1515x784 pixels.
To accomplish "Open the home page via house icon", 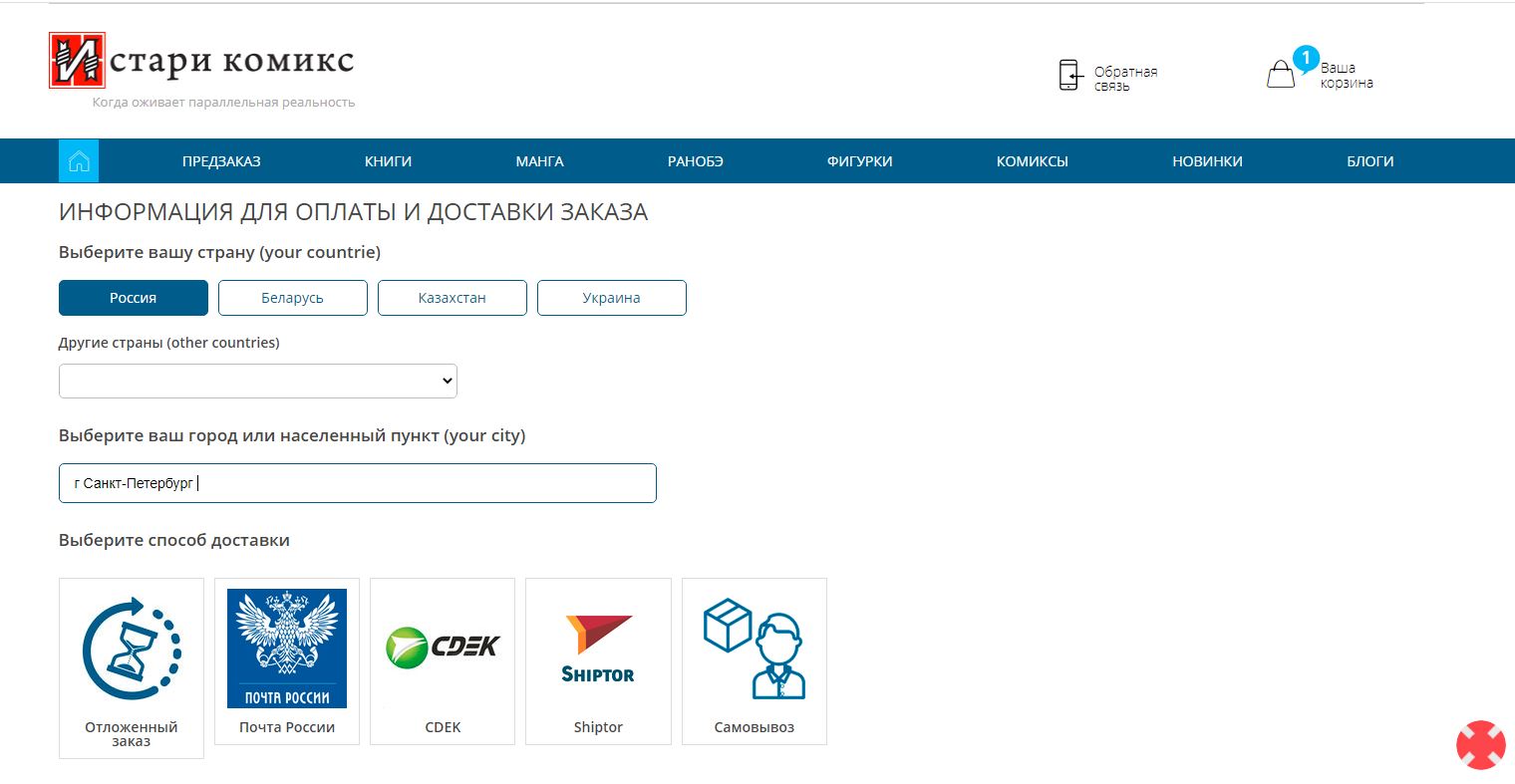I will point(79,161).
